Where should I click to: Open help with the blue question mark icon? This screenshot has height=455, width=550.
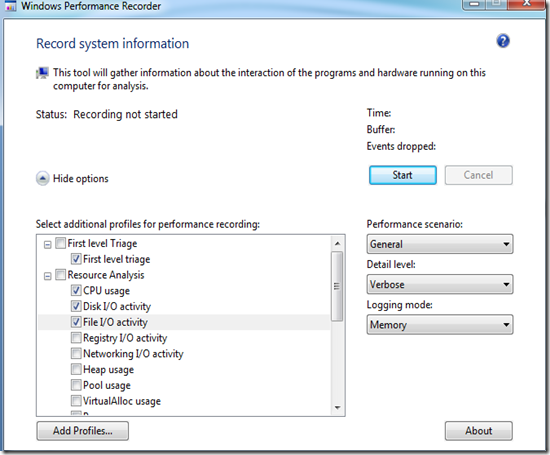click(x=503, y=41)
